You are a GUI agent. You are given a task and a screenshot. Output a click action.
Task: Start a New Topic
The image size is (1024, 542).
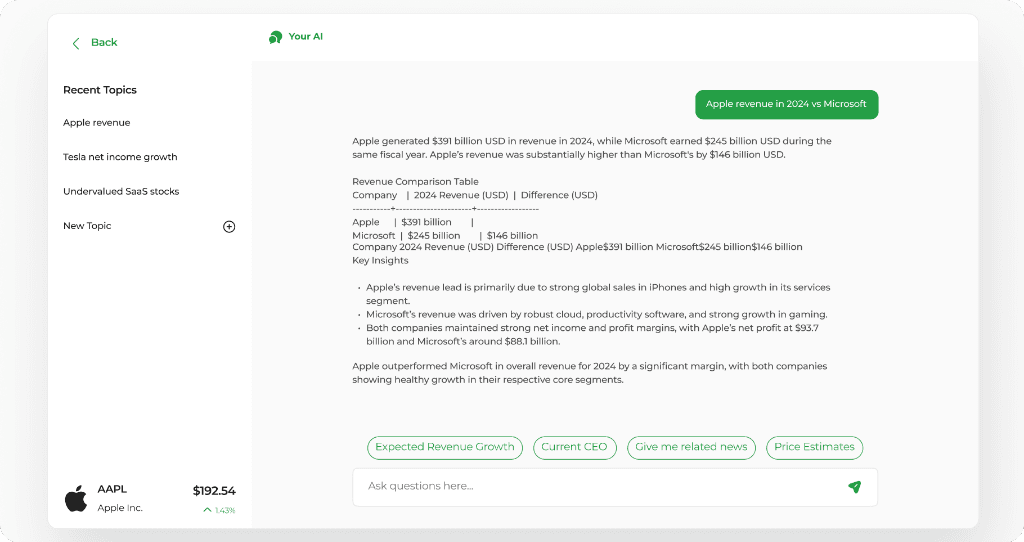[87, 226]
